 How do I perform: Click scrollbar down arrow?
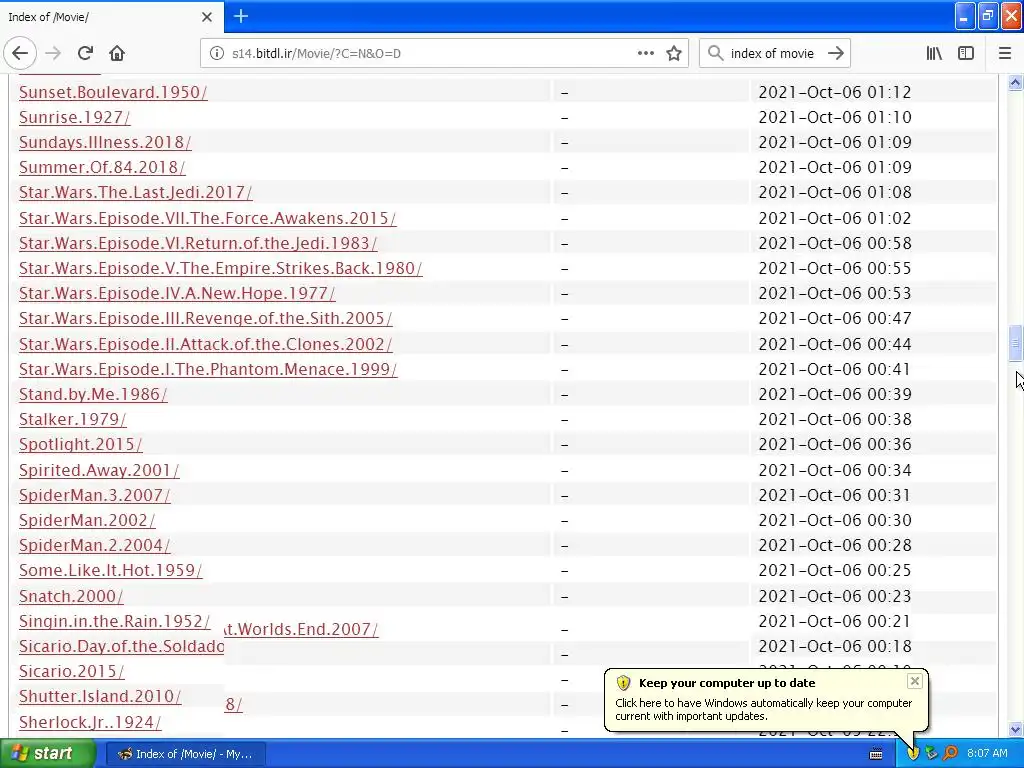tap(1015, 729)
